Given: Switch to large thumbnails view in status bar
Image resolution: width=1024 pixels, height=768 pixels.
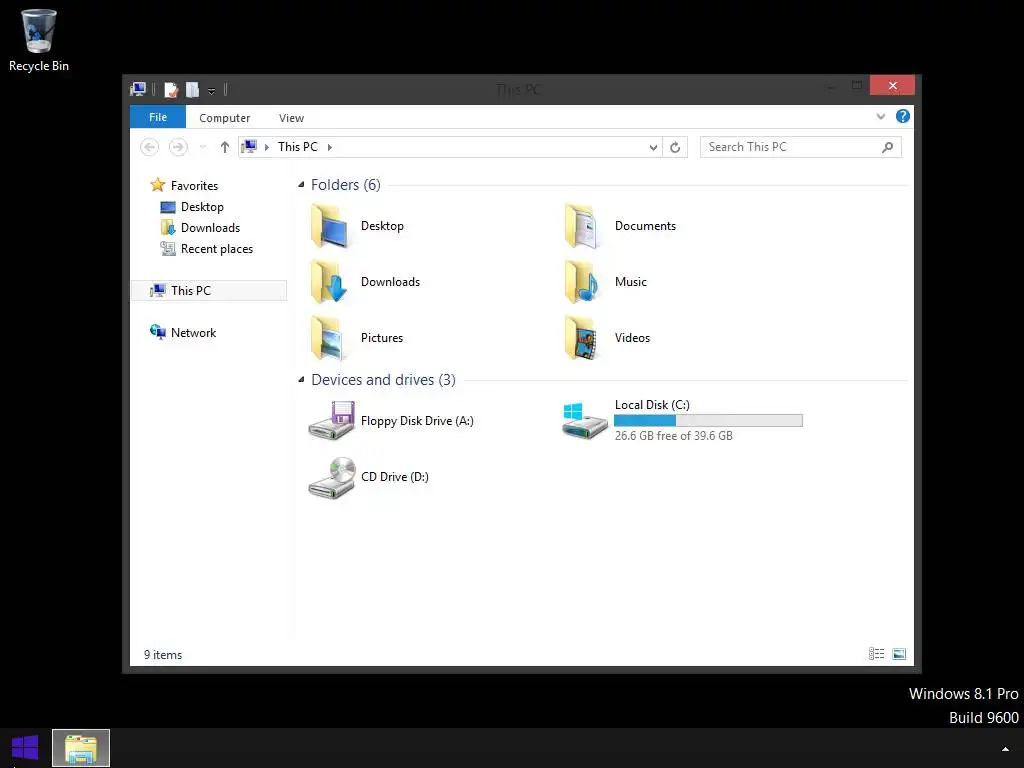Looking at the screenshot, I should [x=899, y=654].
